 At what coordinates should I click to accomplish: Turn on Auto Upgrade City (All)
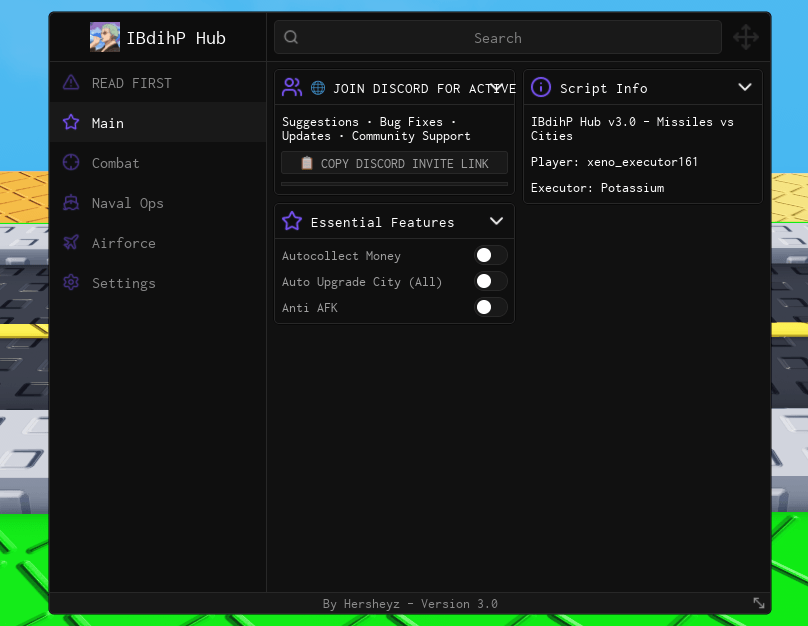(x=491, y=281)
